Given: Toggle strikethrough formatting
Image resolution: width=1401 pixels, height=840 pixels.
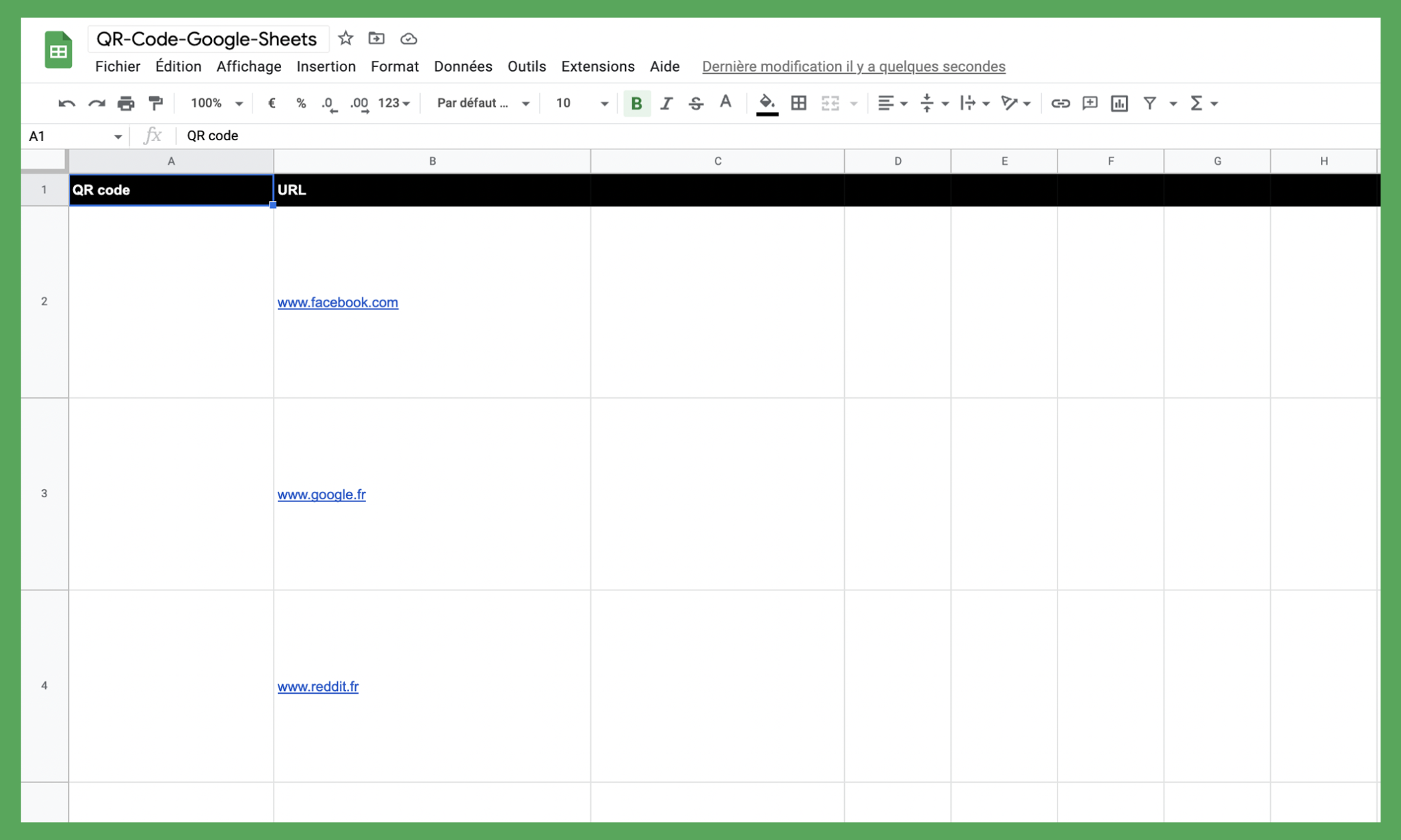Looking at the screenshot, I should tap(695, 103).
